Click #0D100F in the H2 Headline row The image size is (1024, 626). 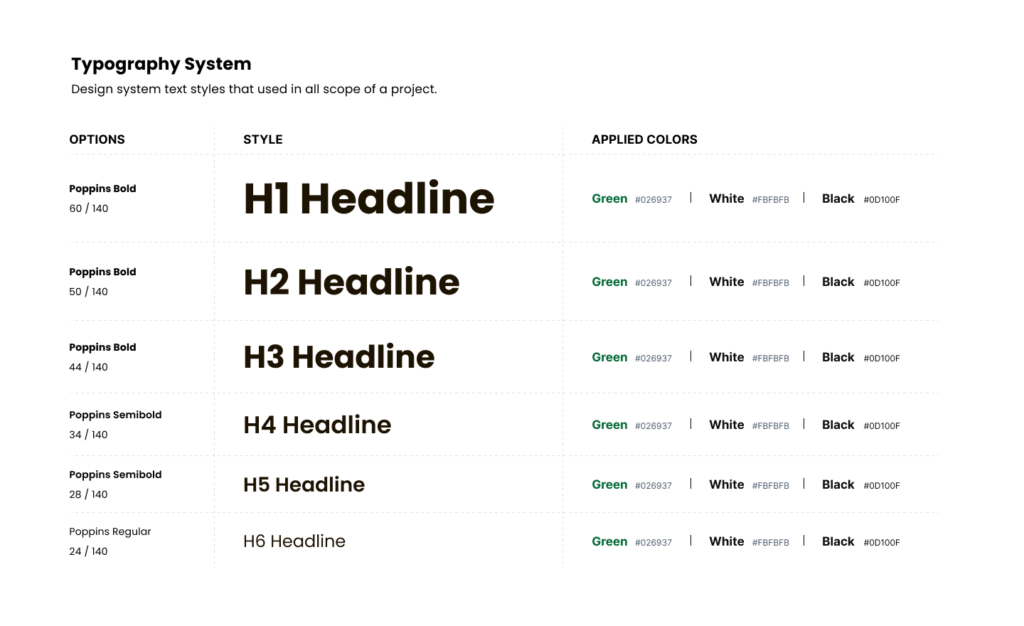pos(882,283)
